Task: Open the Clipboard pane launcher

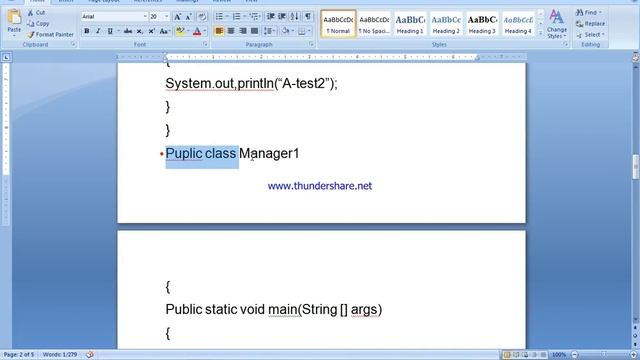Action: [x=73, y=44]
